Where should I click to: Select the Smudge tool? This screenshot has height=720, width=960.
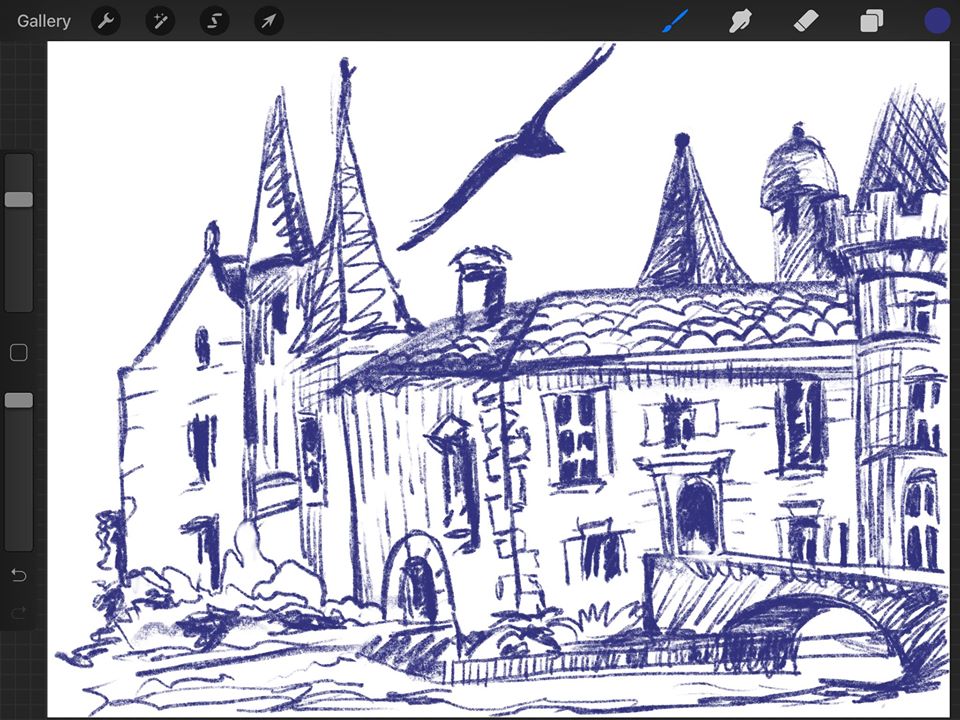[x=740, y=21]
